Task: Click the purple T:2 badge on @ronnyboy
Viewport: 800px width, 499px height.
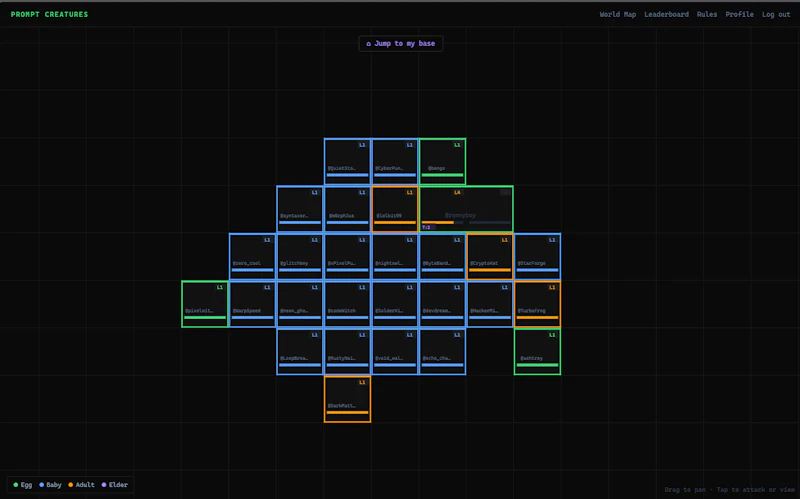Action: pyautogui.click(x=427, y=227)
